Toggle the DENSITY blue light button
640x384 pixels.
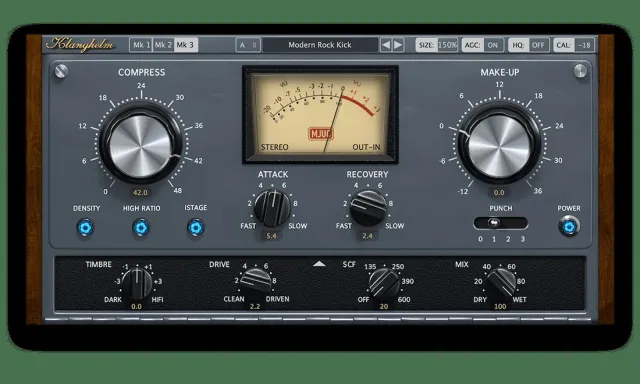(86, 227)
